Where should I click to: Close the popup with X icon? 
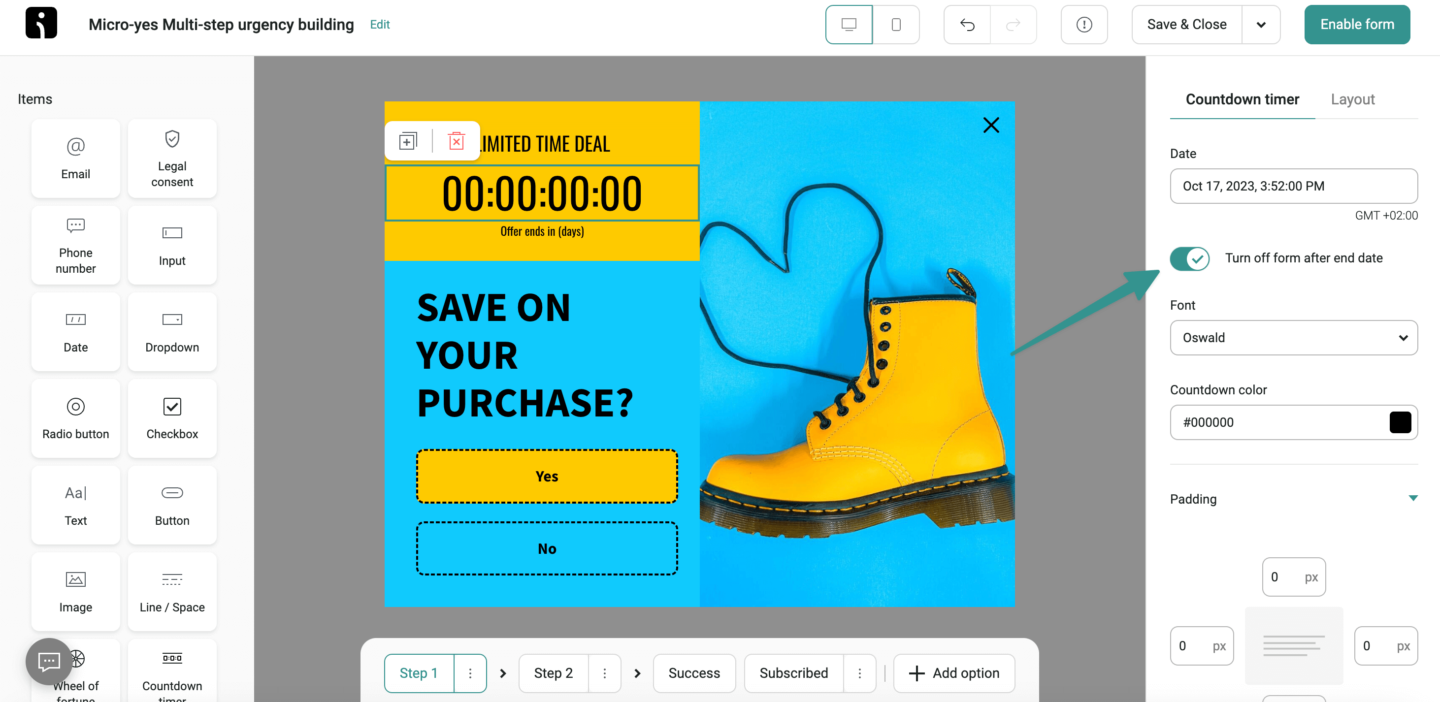click(991, 125)
